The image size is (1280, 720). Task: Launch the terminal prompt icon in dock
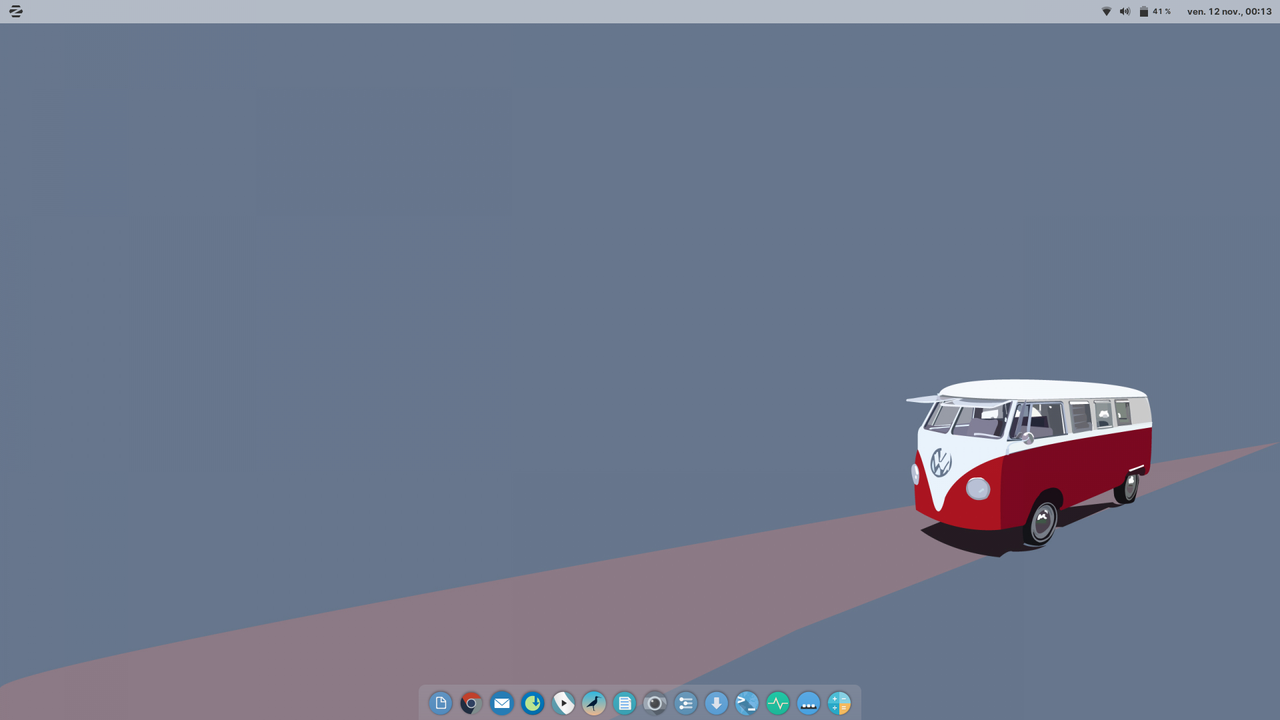747,703
